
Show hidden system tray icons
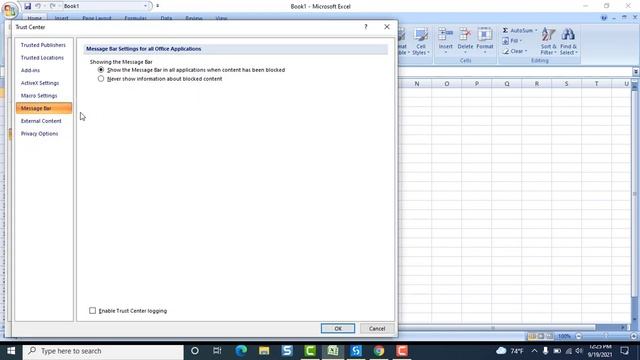534,351
